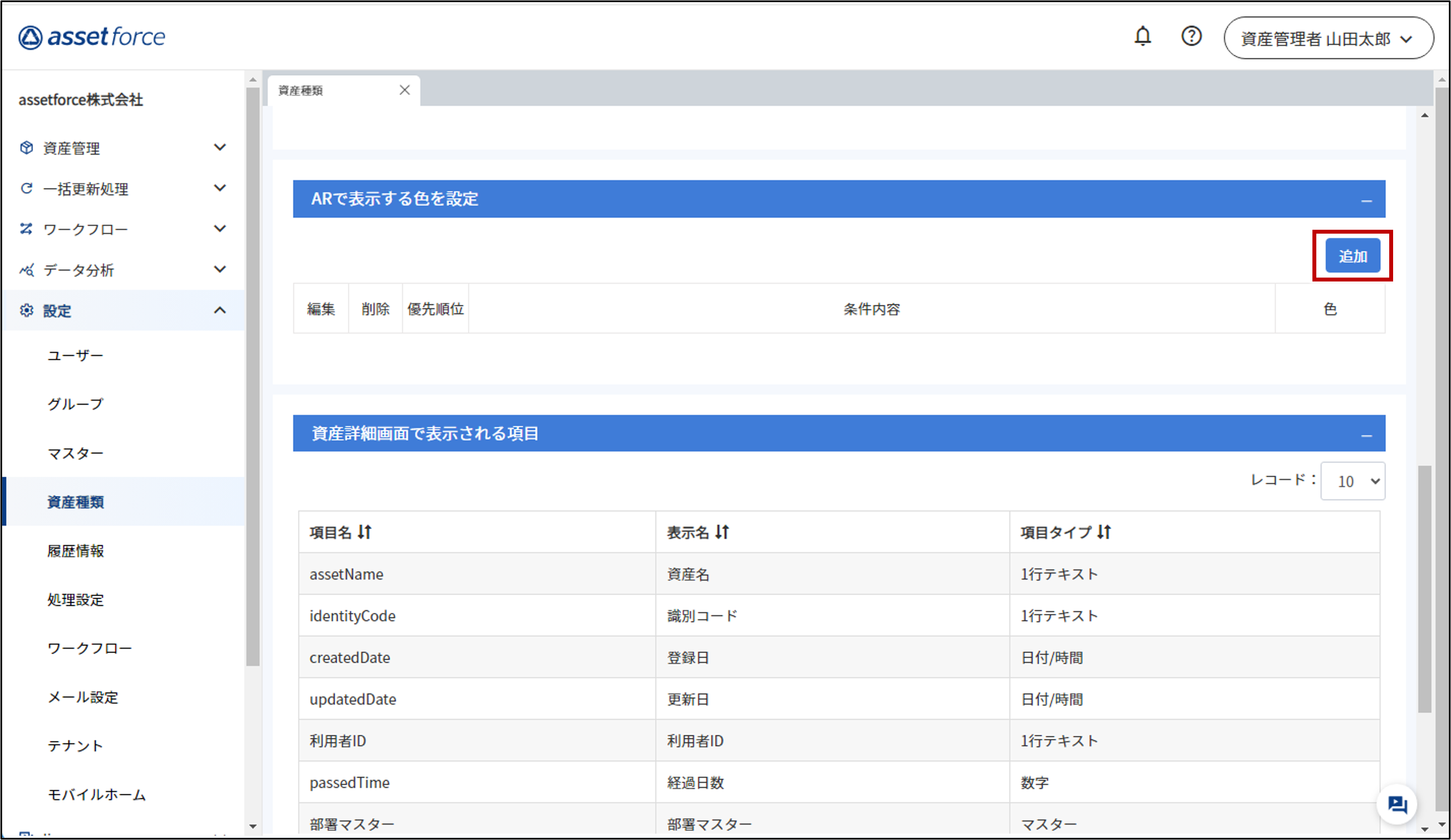Click the assetName cell
The image size is (1451, 840).
tap(477, 574)
